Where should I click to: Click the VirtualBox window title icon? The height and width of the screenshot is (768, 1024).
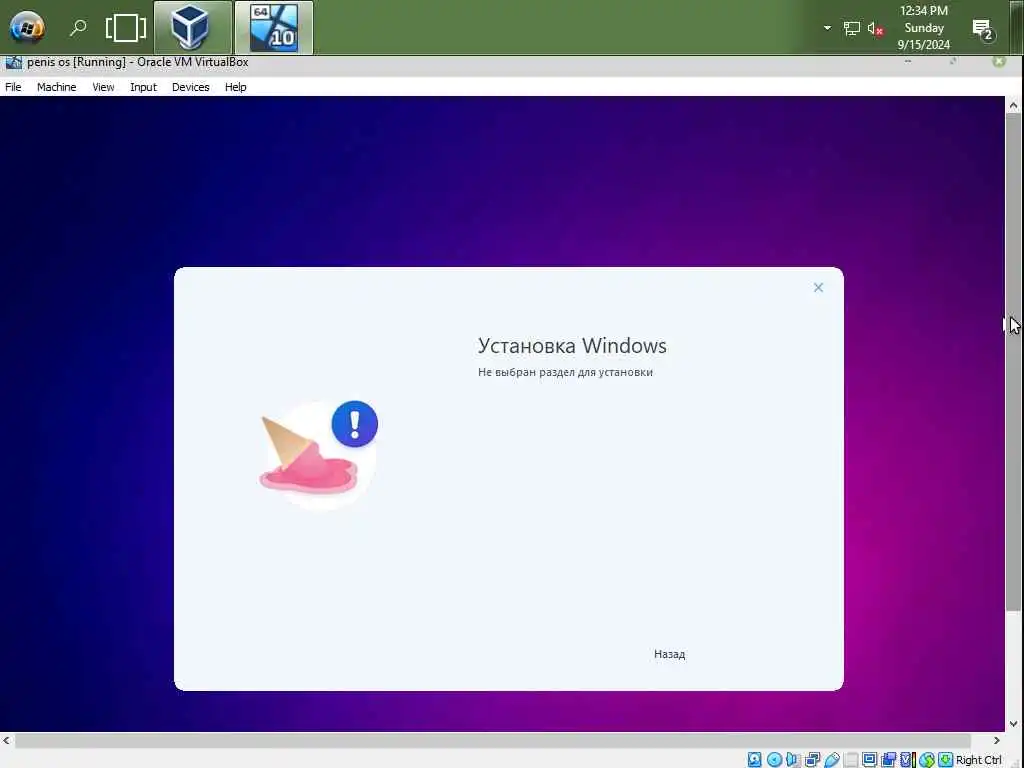pos(14,63)
